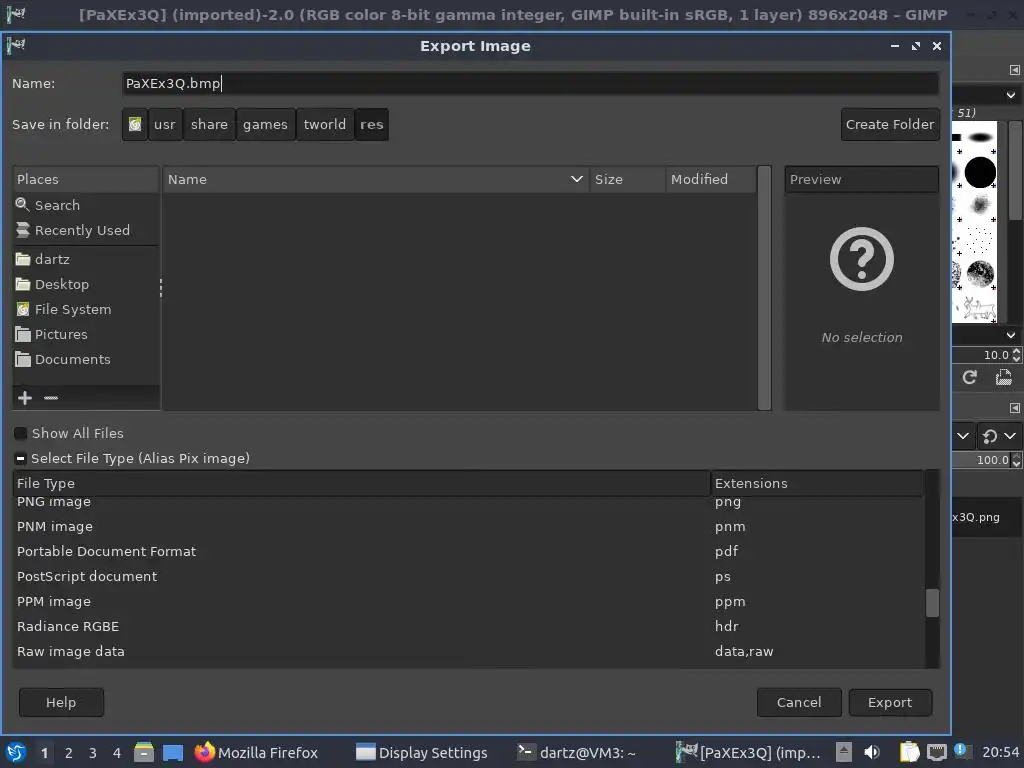
Task: Open the Name column sort dropdown arrow
Action: point(577,179)
